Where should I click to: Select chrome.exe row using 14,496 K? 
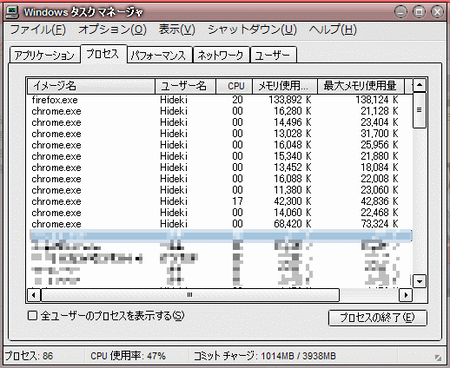pos(220,122)
